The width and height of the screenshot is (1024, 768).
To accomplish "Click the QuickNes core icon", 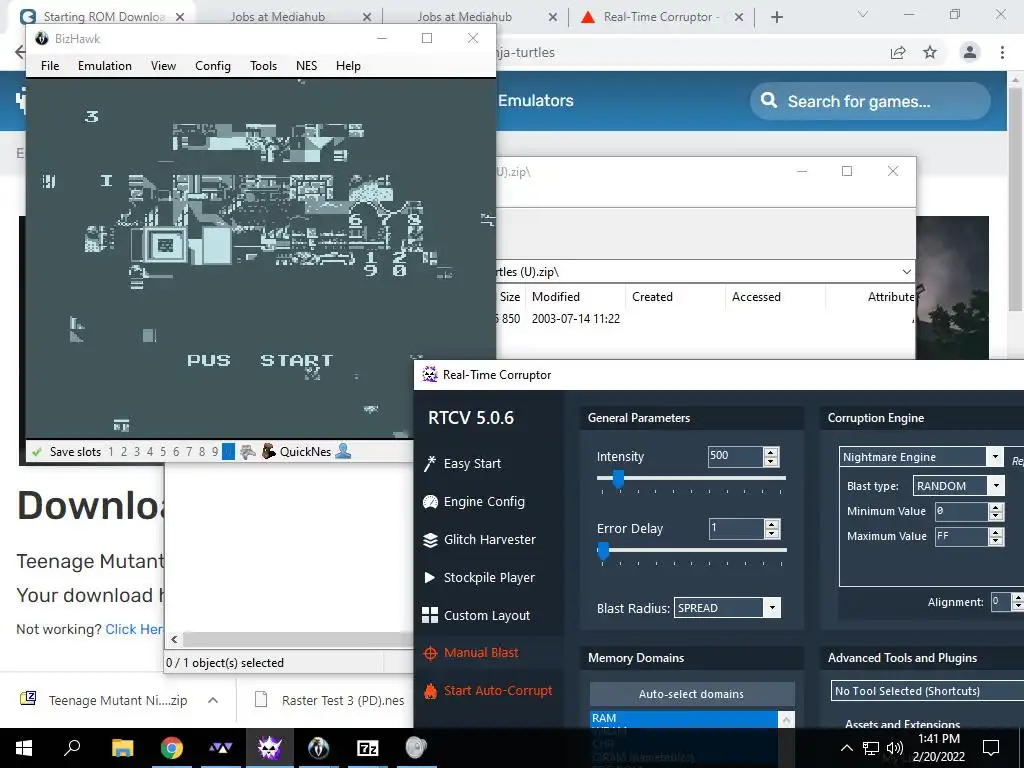I will pyautogui.click(x=268, y=451).
